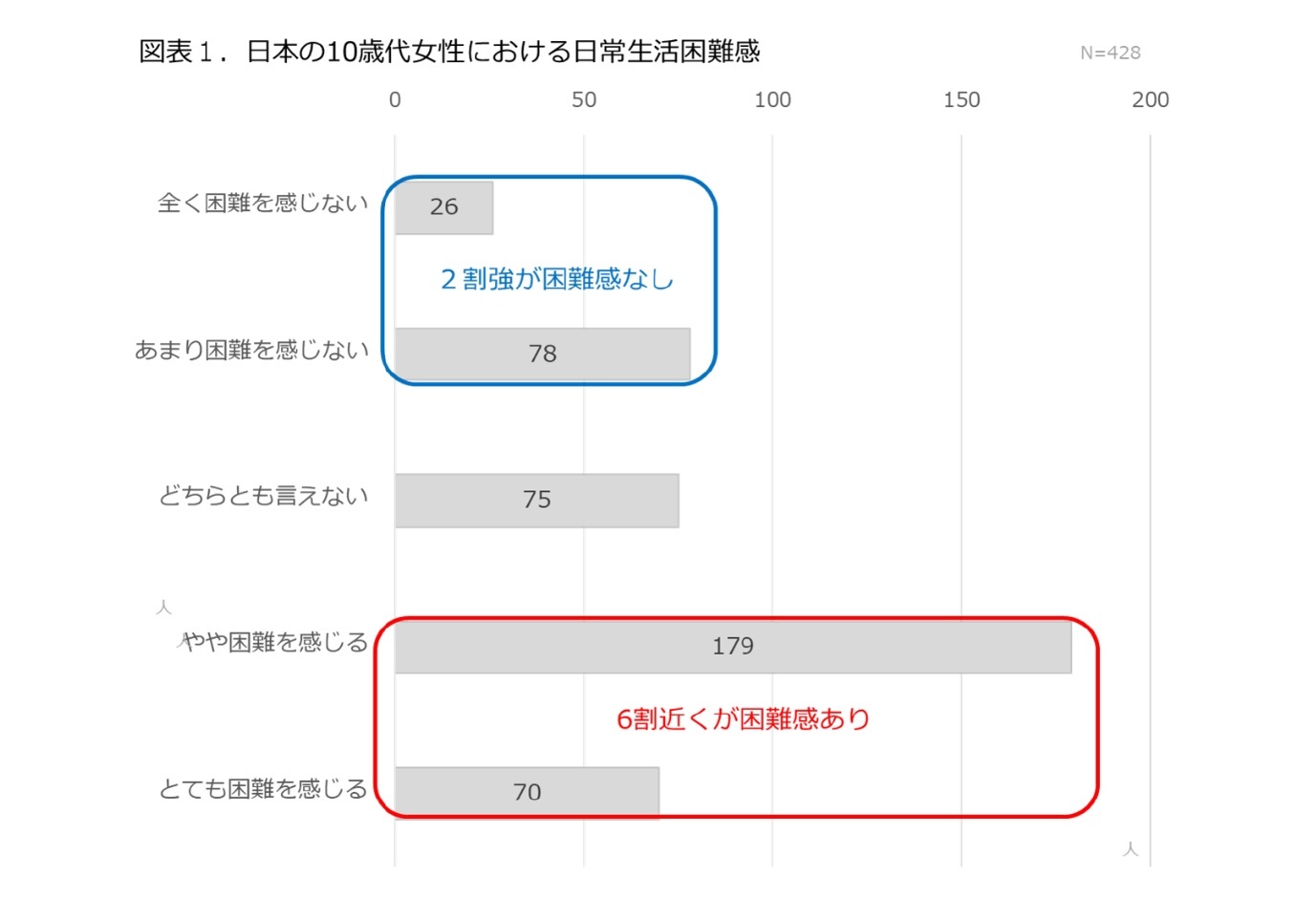Click the axis tick label 200
The width and height of the screenshot is (1316, 899).
click(x=1150, y=100)
